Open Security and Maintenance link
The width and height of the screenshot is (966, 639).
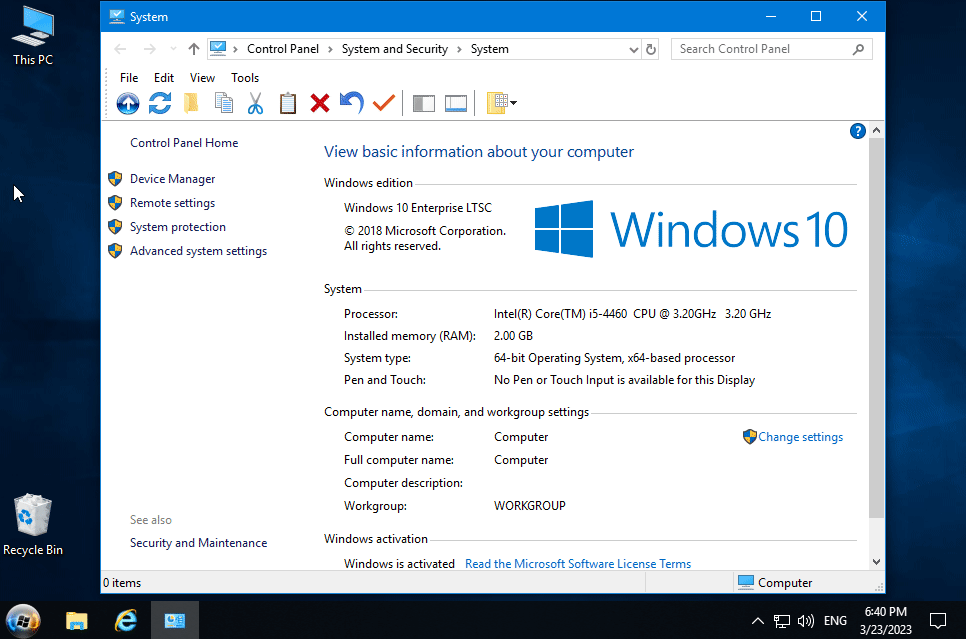[198, 543]
